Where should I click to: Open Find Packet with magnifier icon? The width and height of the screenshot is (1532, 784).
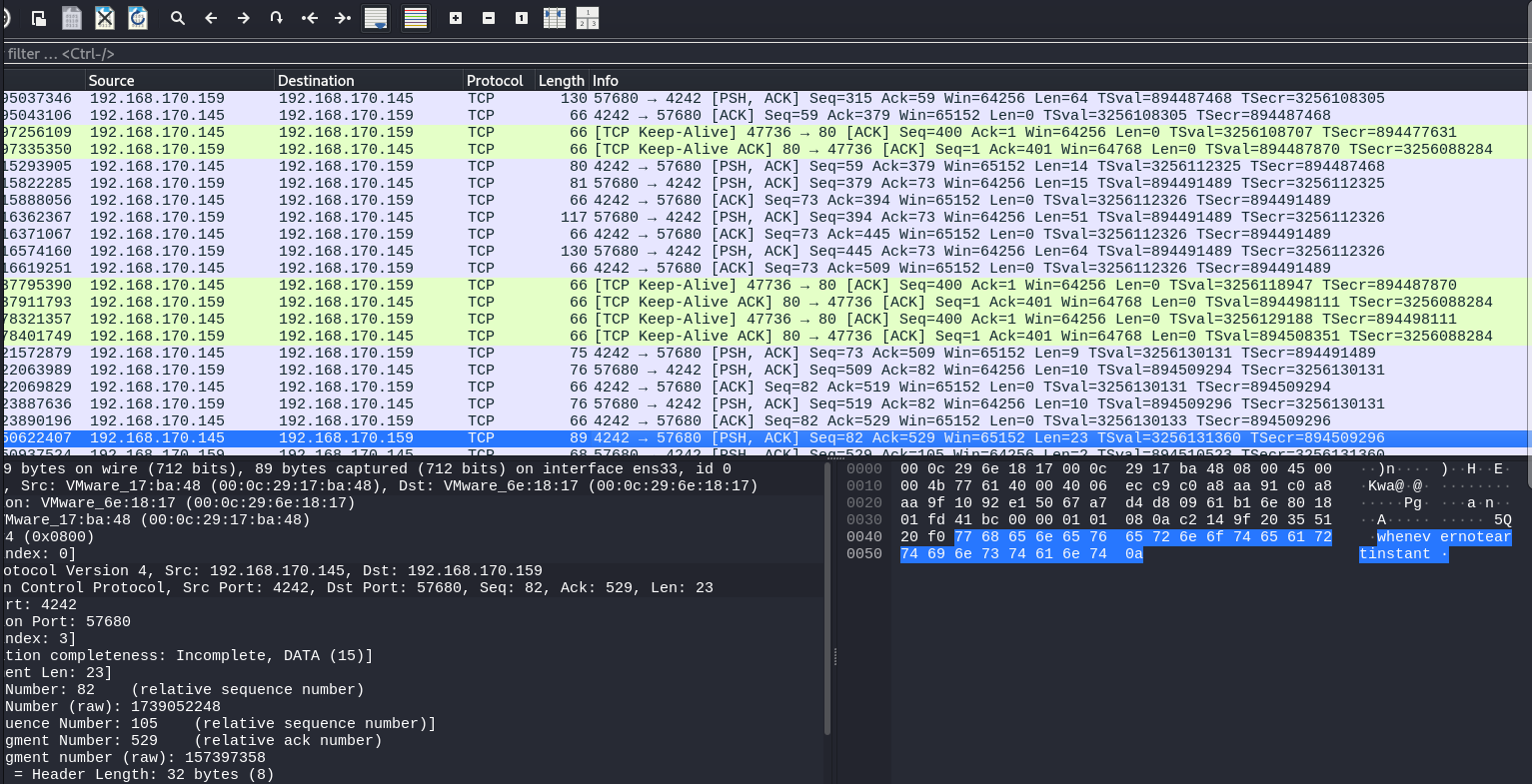coord(178,18)
